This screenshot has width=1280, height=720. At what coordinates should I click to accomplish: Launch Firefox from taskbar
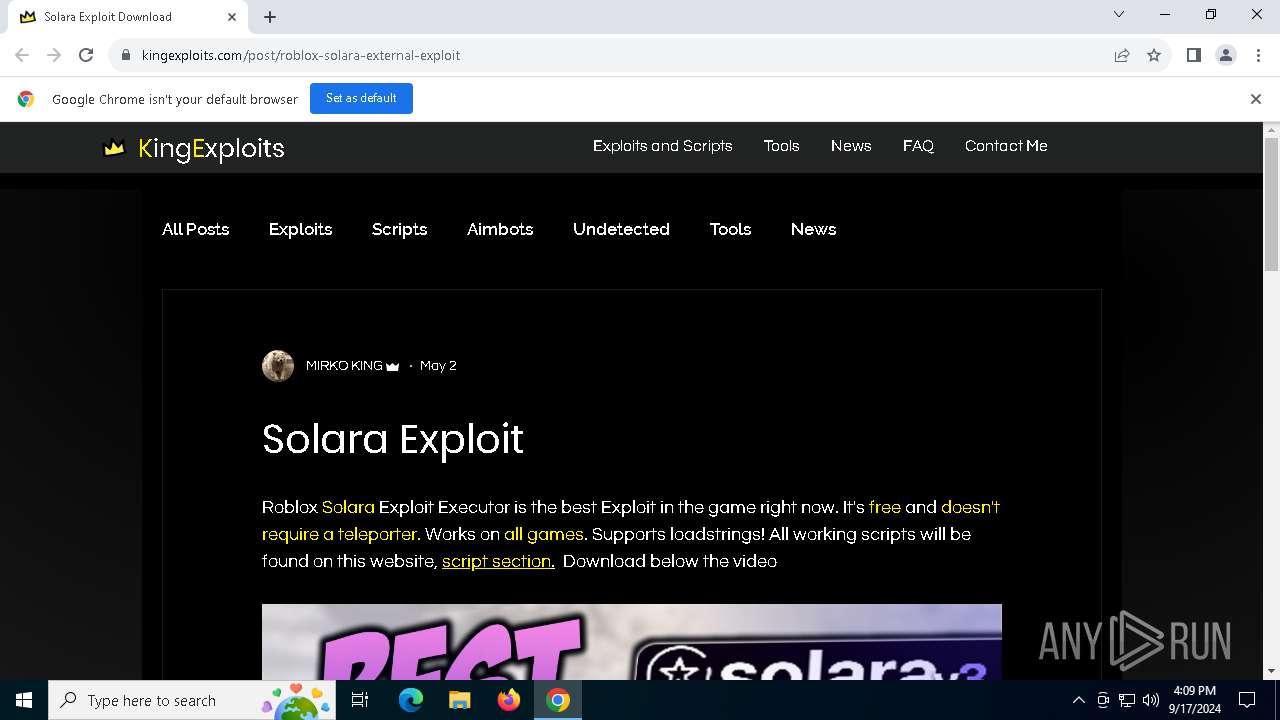point(509,700)
